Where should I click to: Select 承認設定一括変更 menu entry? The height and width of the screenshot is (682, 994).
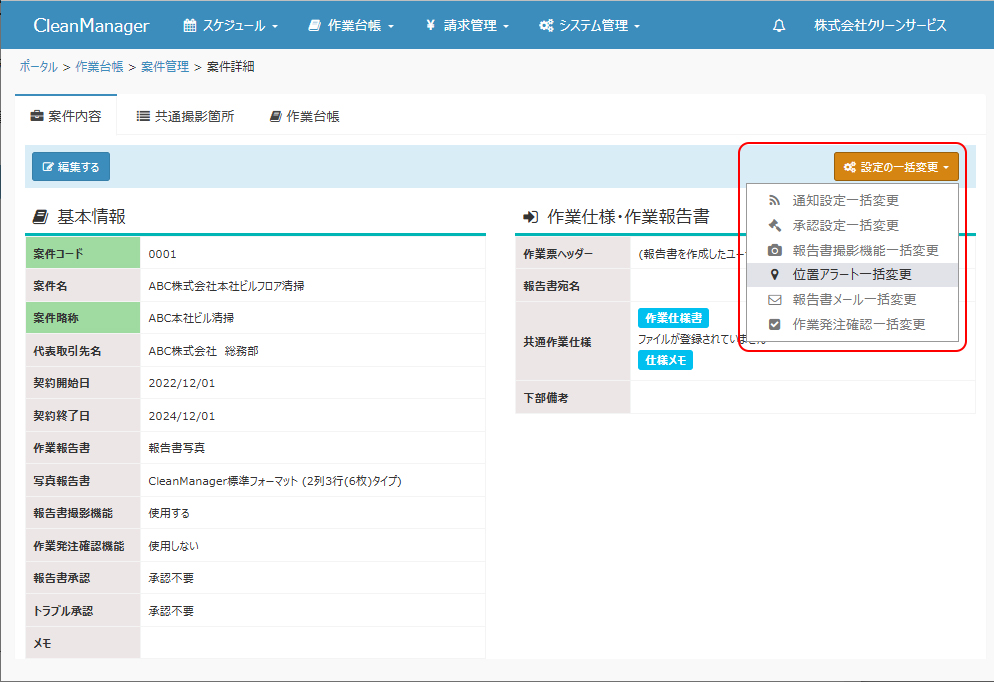point(845,226)
